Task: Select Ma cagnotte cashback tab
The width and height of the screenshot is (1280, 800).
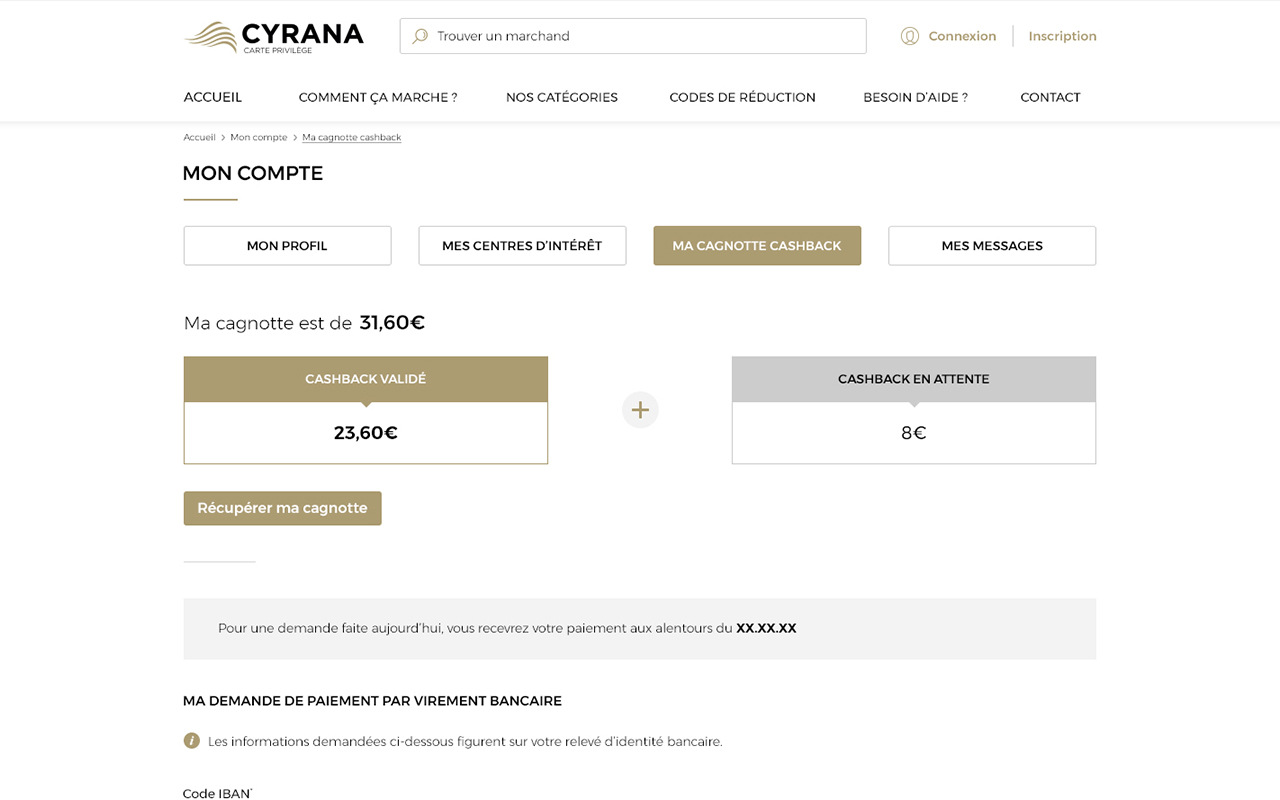Action: (757, 246)
